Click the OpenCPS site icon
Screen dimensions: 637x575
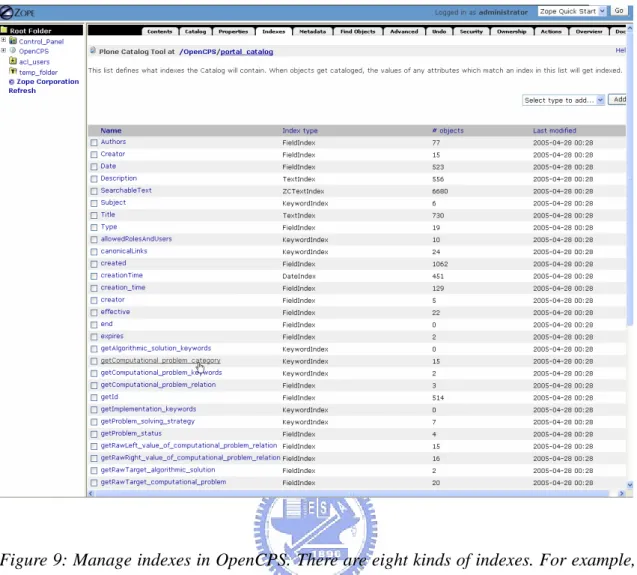coord(13,50)
